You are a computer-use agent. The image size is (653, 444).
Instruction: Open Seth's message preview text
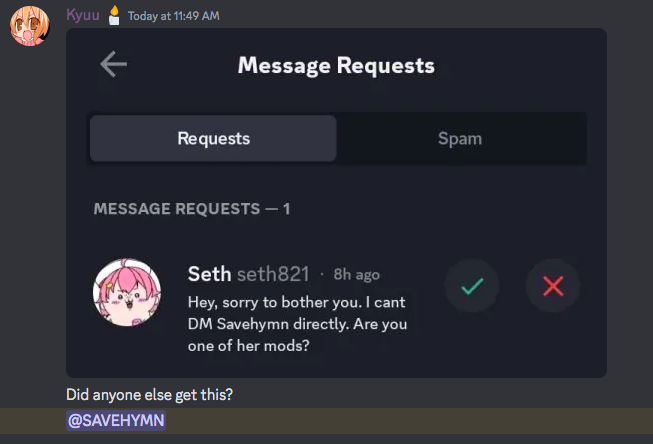tap(297, 324)
